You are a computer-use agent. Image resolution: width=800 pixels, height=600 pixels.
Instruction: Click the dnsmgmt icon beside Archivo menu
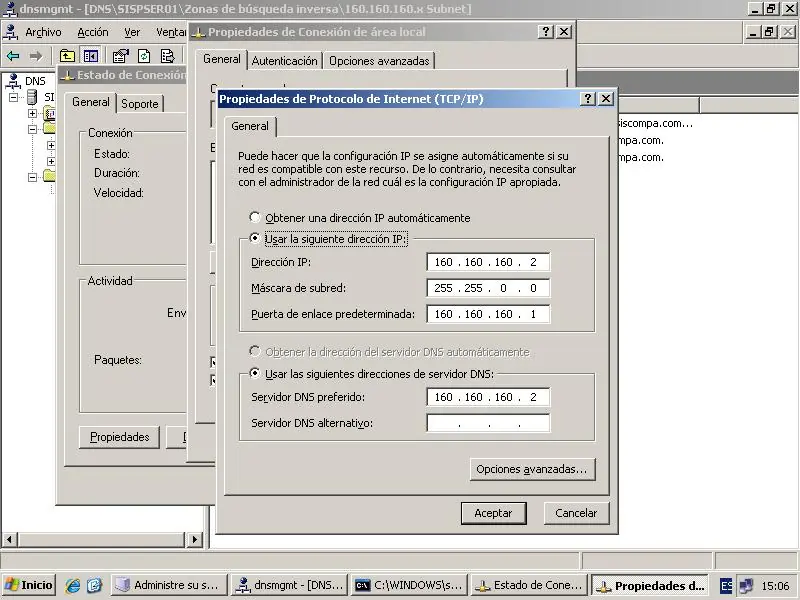pyautogui.click(x=10, y=32)
